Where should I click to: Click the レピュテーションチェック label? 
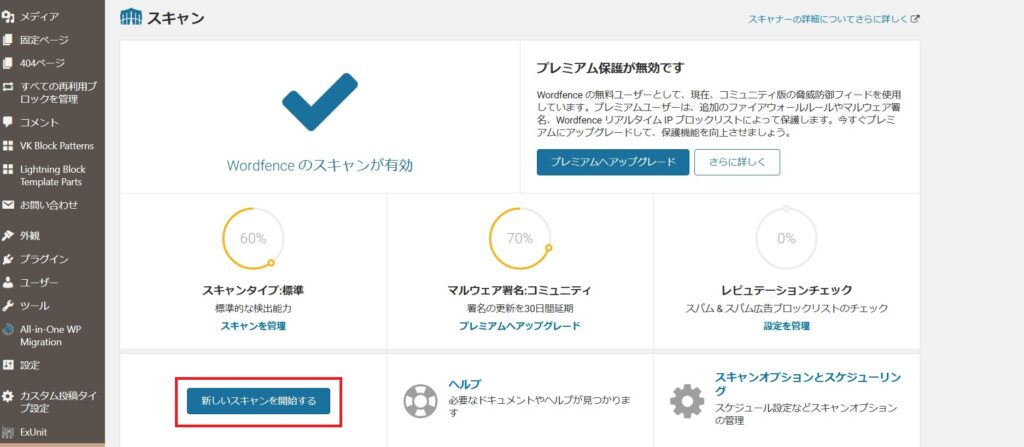pyautogui.click(x=786, y=290)
